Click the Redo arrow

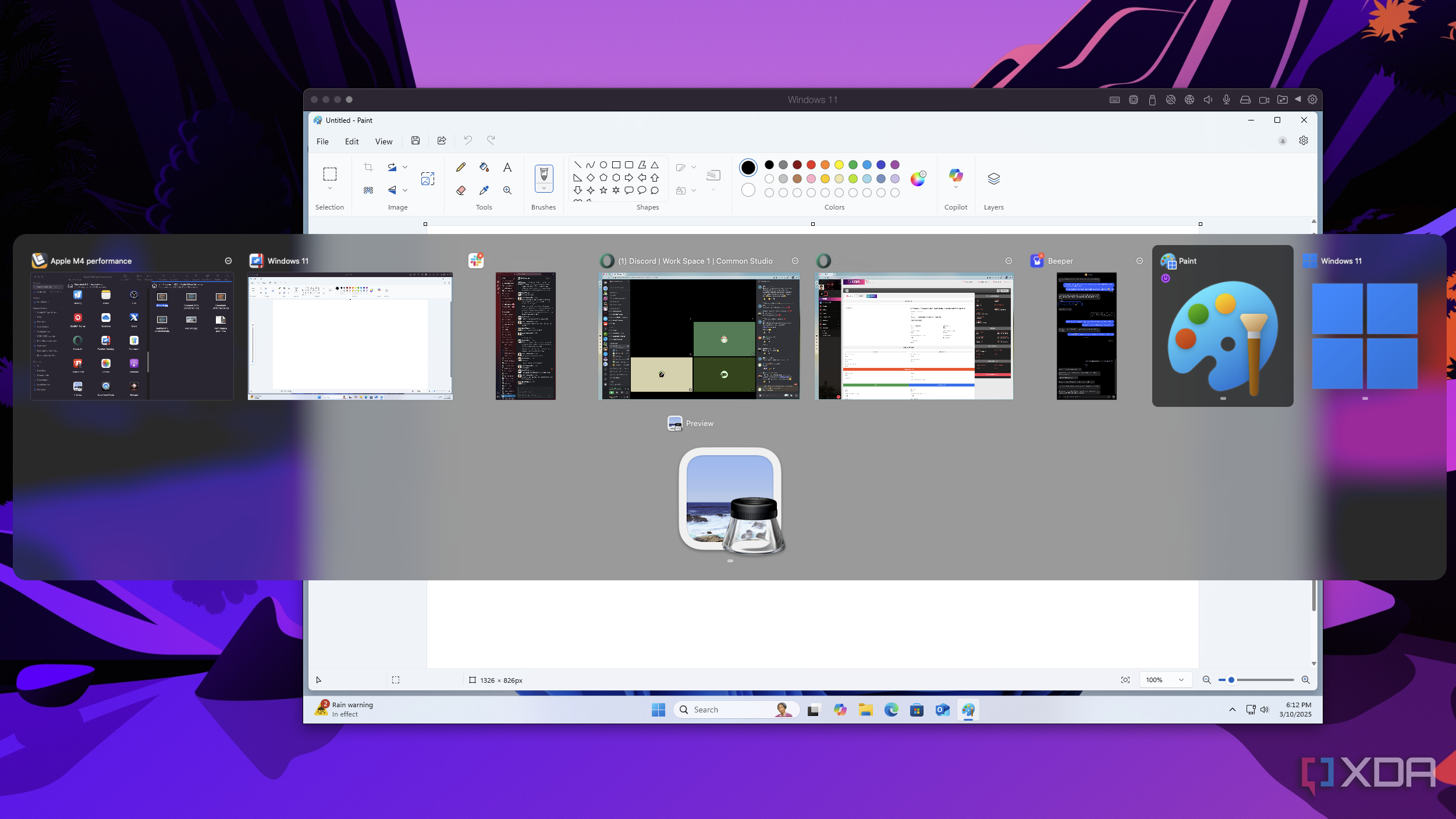coord(491,140)
